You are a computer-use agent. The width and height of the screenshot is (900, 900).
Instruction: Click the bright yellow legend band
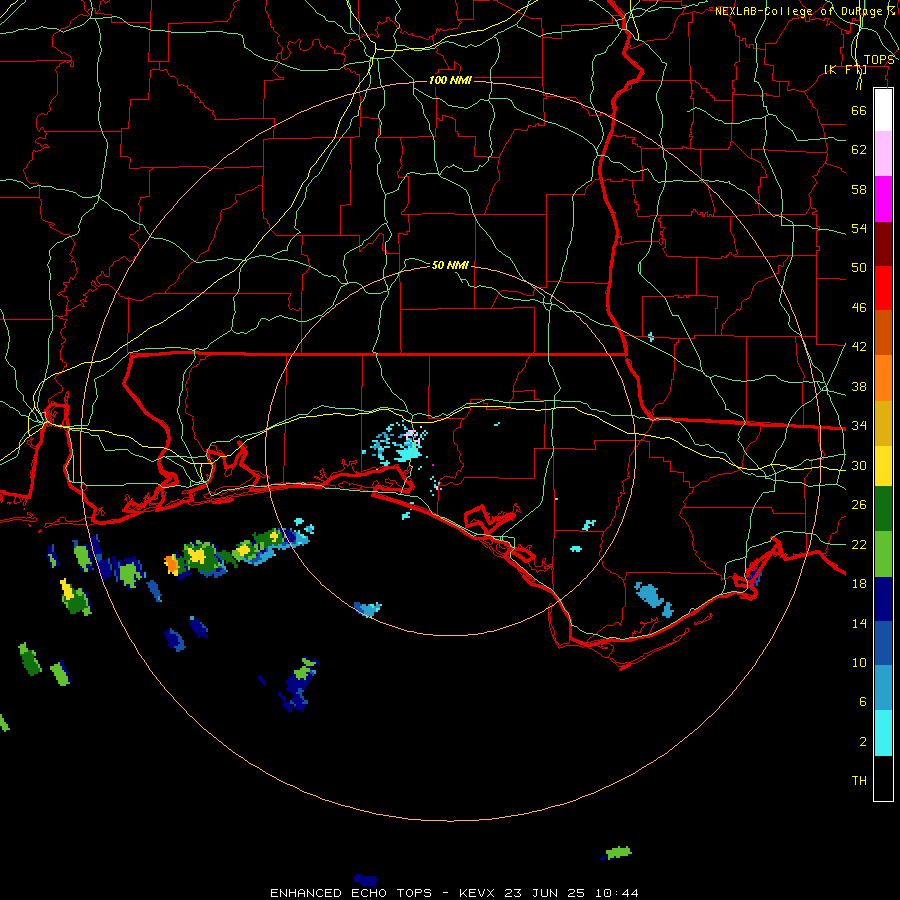(x=883, y=466)
